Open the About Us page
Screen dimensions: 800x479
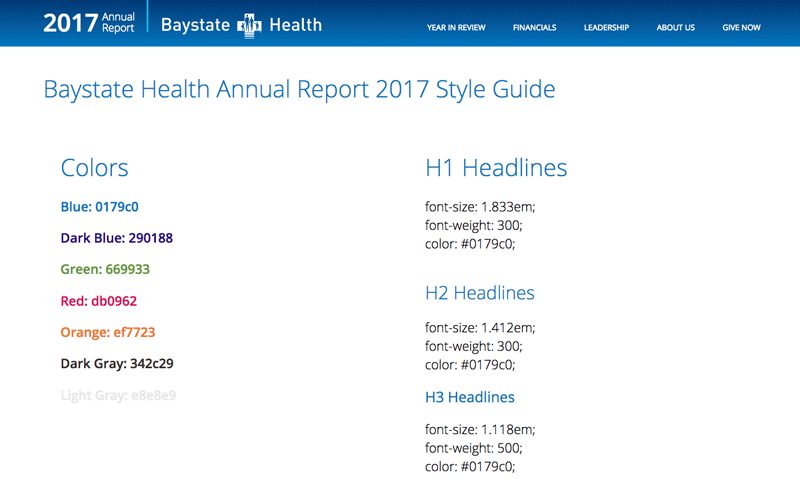point(676,28)
